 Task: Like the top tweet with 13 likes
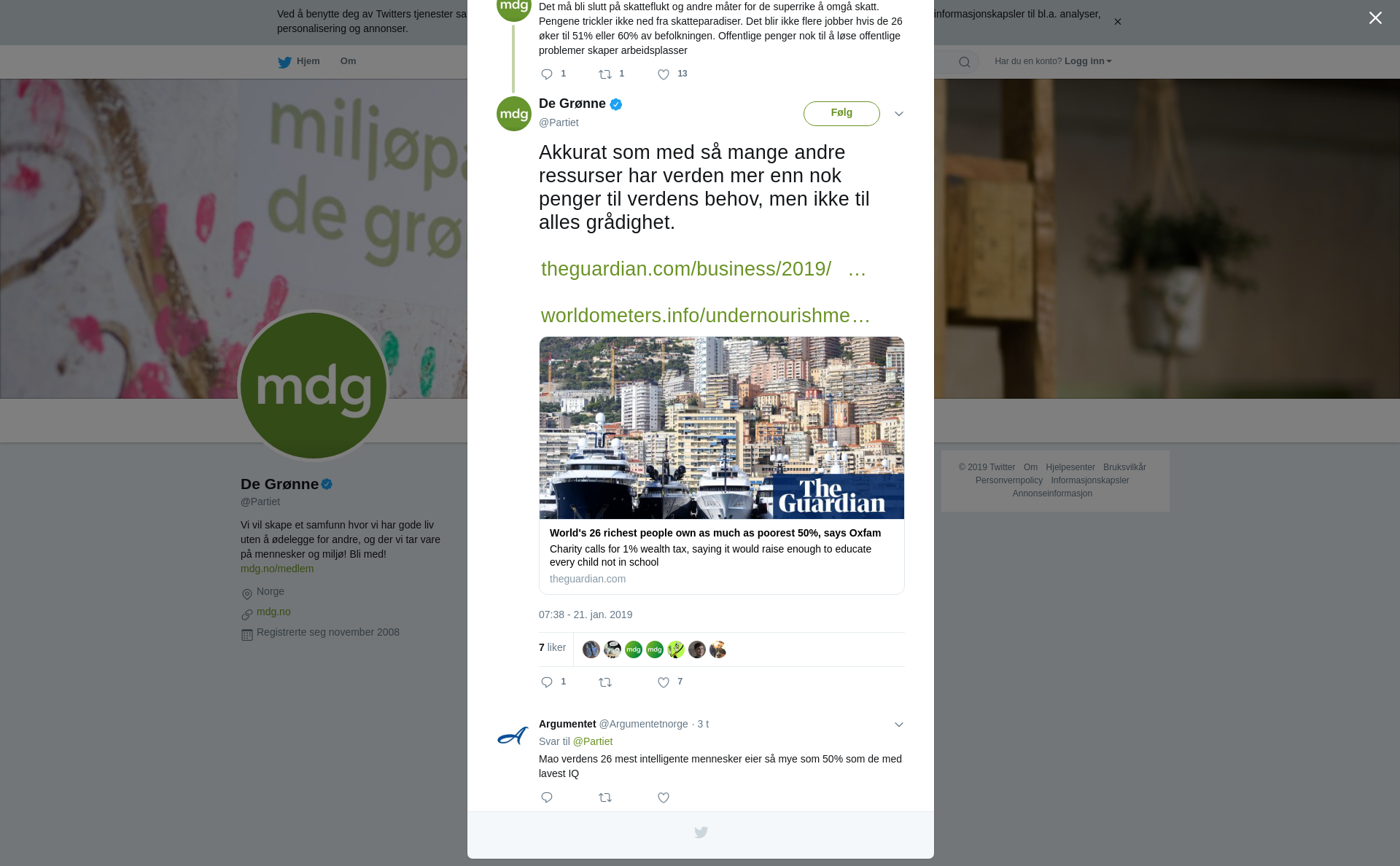pyautogui.click(x=664, y=74)
